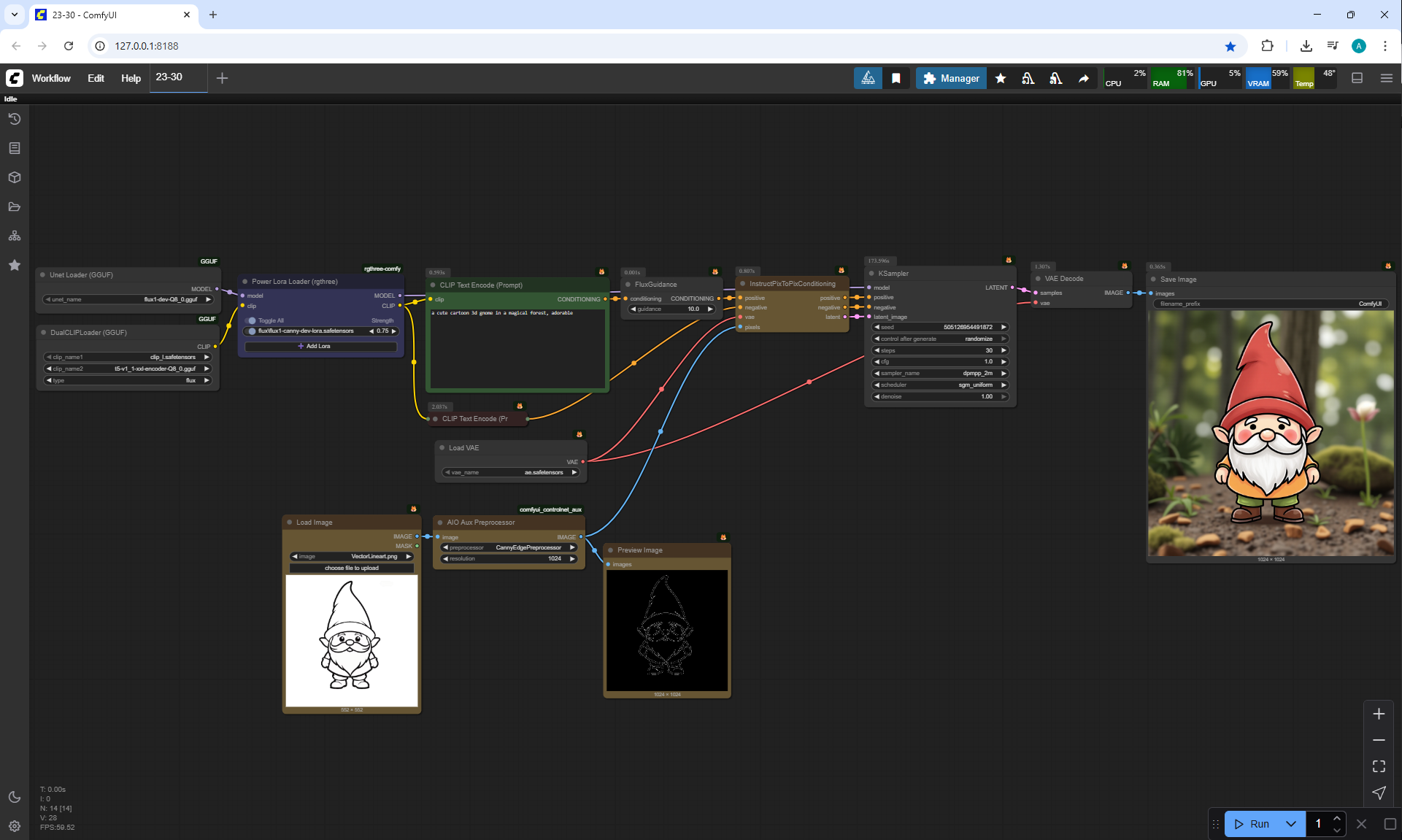Expand the Run button dropdown arrow

[x=1290, y=824]
